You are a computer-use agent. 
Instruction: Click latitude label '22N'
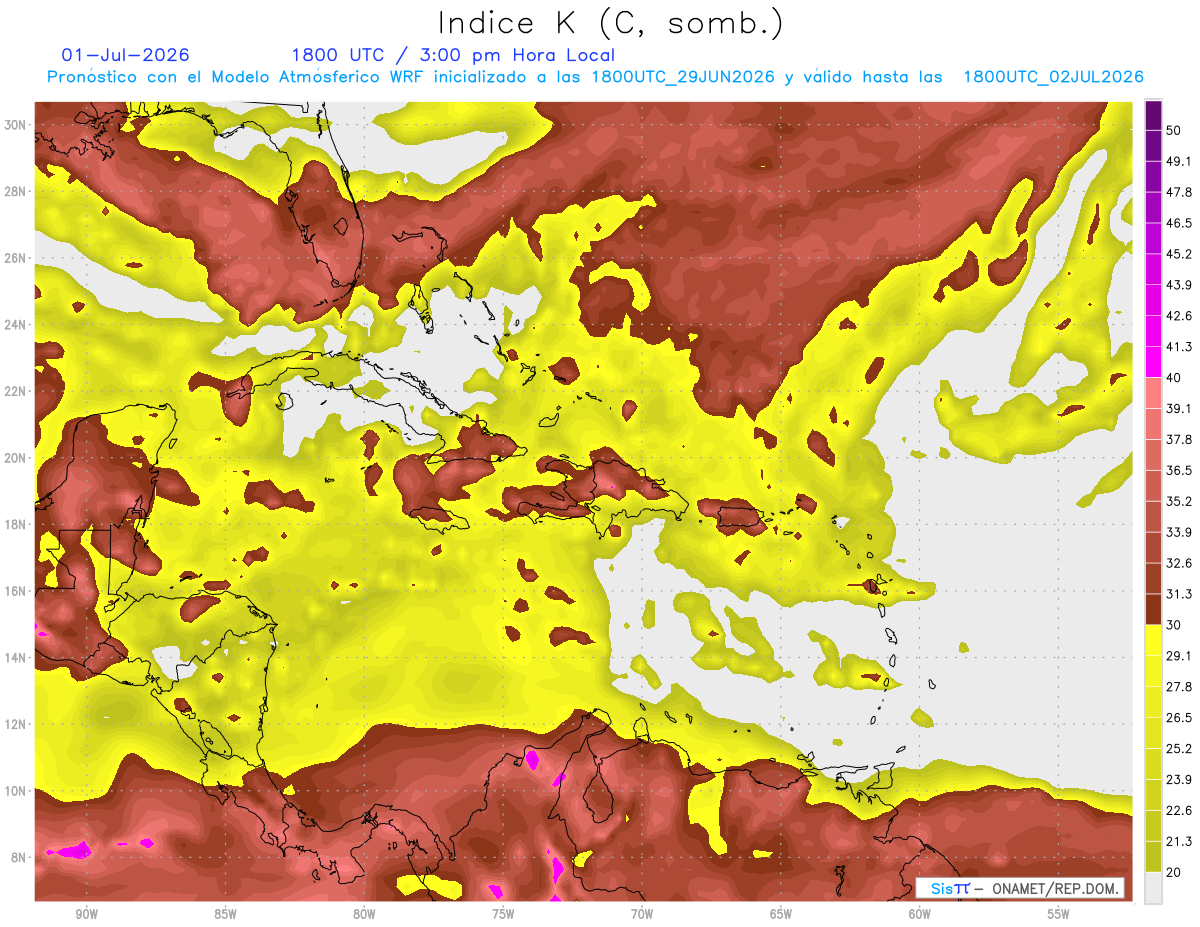point(16,391)
